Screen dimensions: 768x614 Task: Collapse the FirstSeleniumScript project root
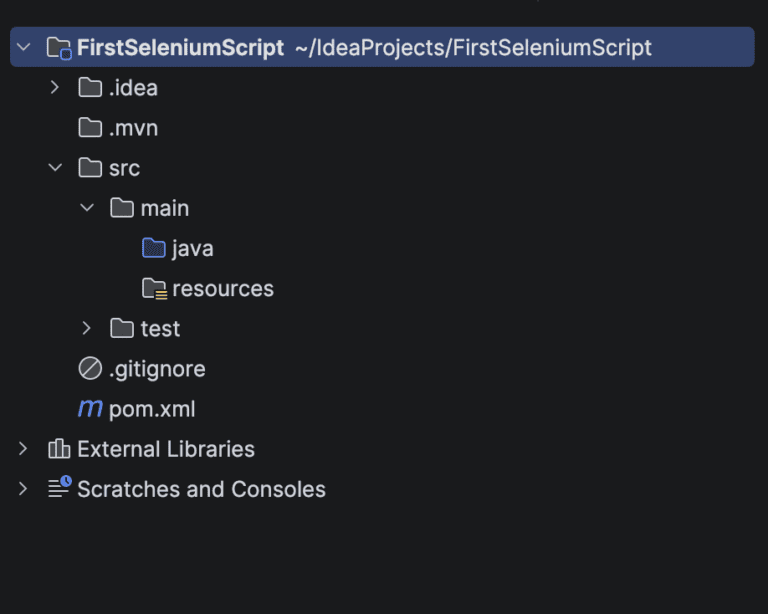click(x=23, y=48)
